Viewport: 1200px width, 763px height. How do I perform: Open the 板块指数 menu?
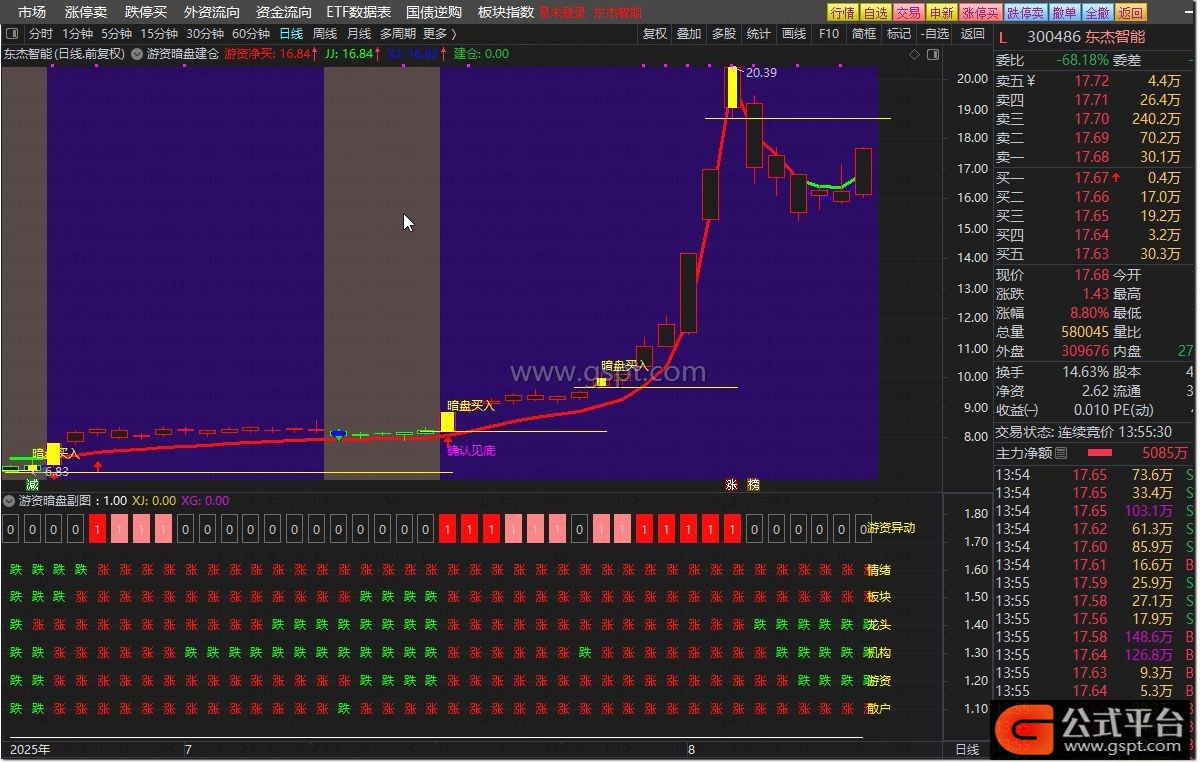coord(506,12)
